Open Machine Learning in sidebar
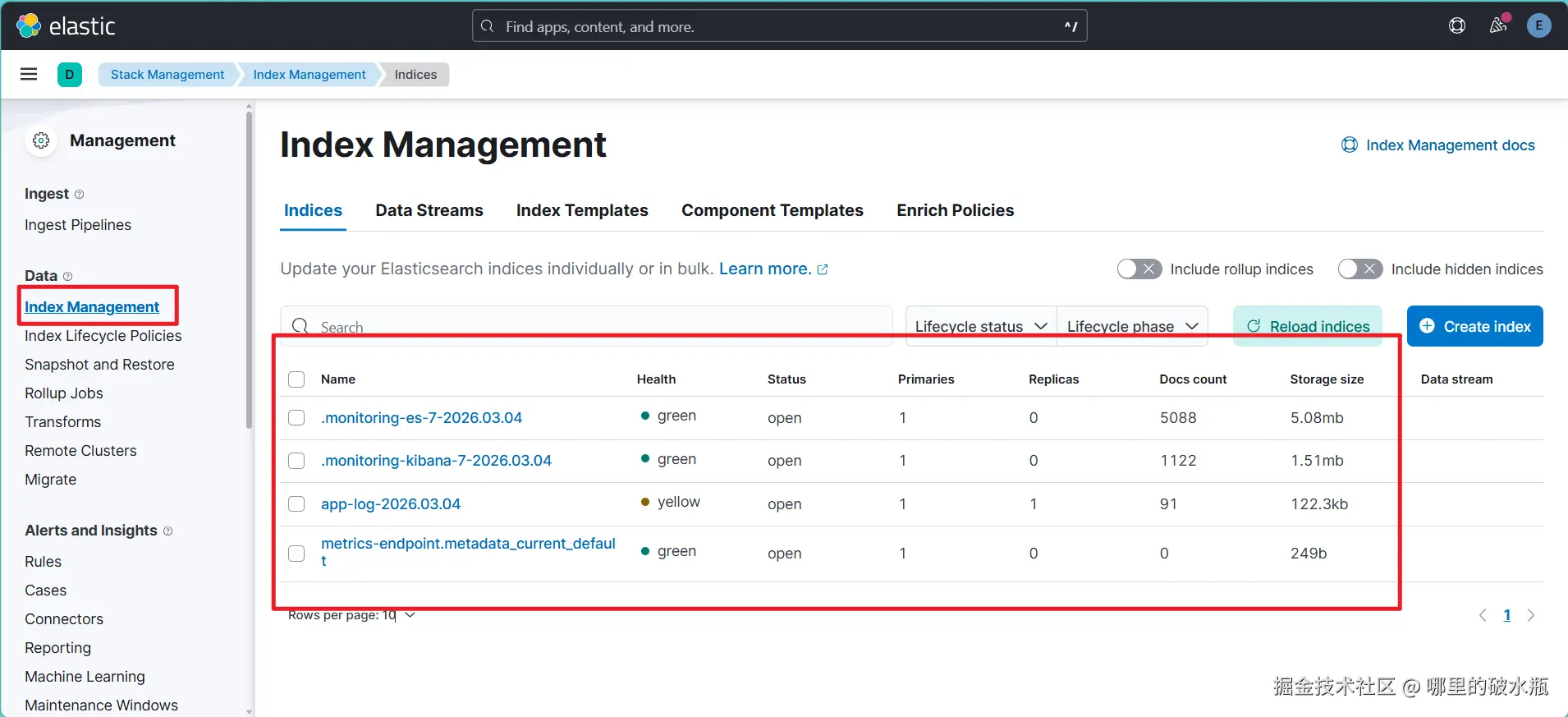Image resolution: width=1568 pixels, height=717 pixels. [85, 677]
